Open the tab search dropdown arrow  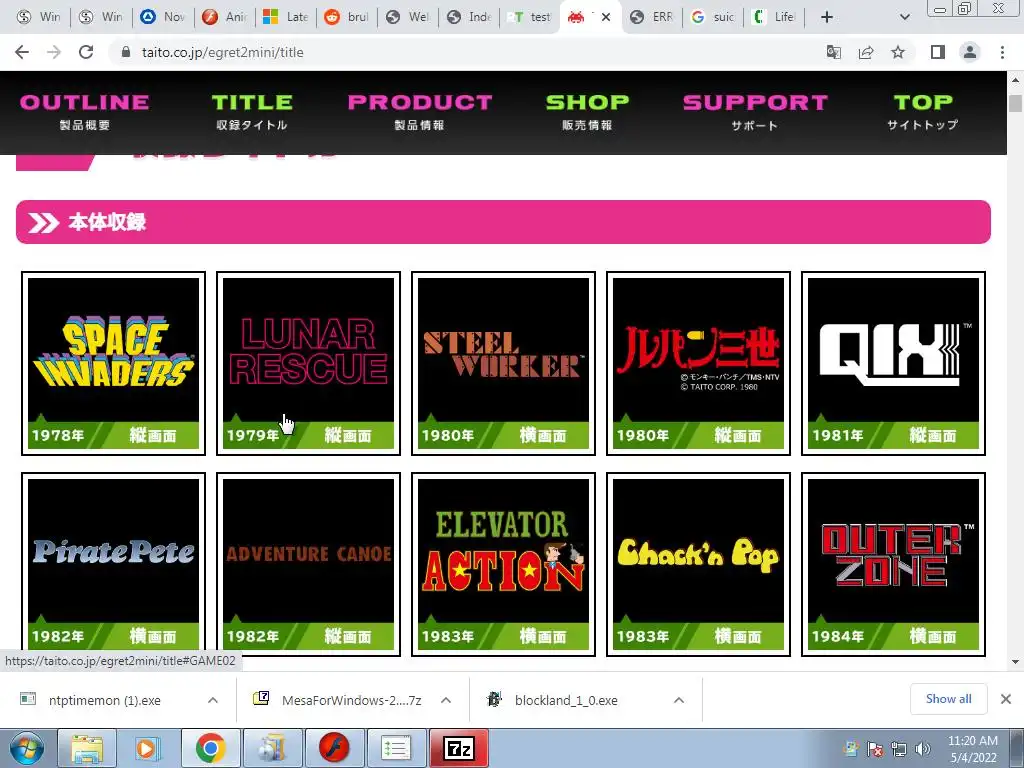coord(904,17)
